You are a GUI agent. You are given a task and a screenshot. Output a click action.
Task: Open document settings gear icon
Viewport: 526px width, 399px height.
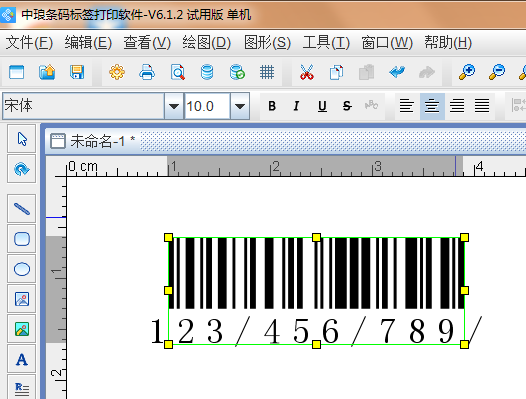click(117, 72)
